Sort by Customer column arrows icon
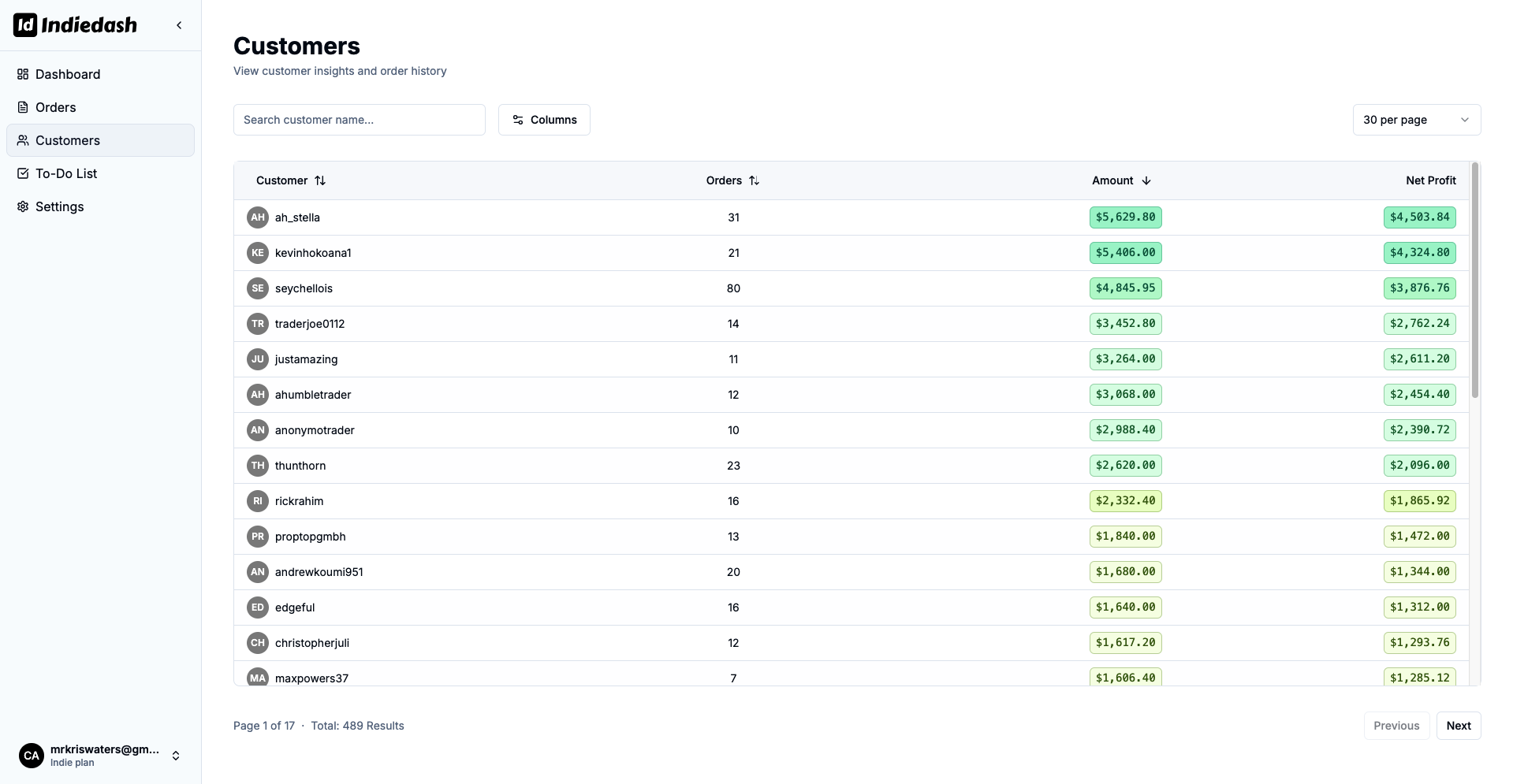 click(320, 180)
